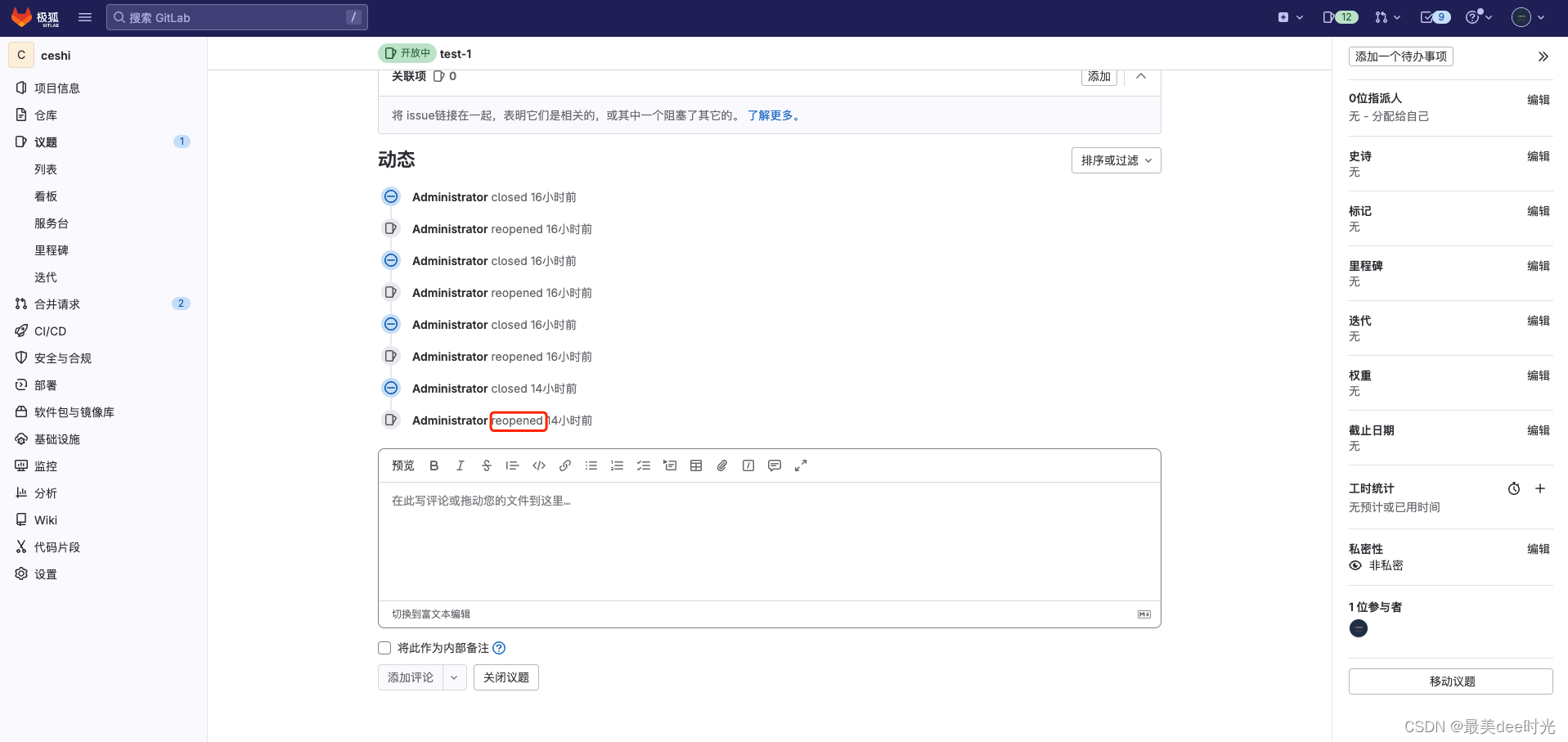Open the merge requests dropdown in top bar

(x=1386, y=16)
